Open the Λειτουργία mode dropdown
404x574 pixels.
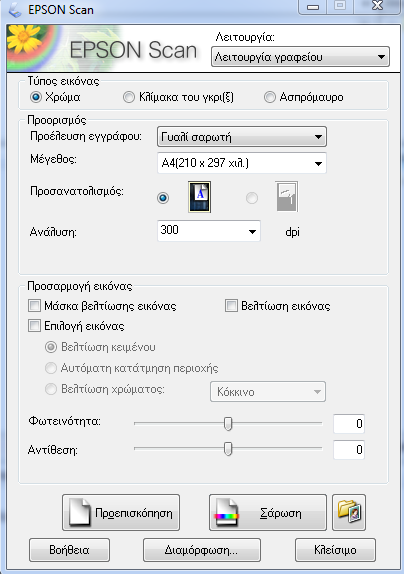click(x=300, y=57)
